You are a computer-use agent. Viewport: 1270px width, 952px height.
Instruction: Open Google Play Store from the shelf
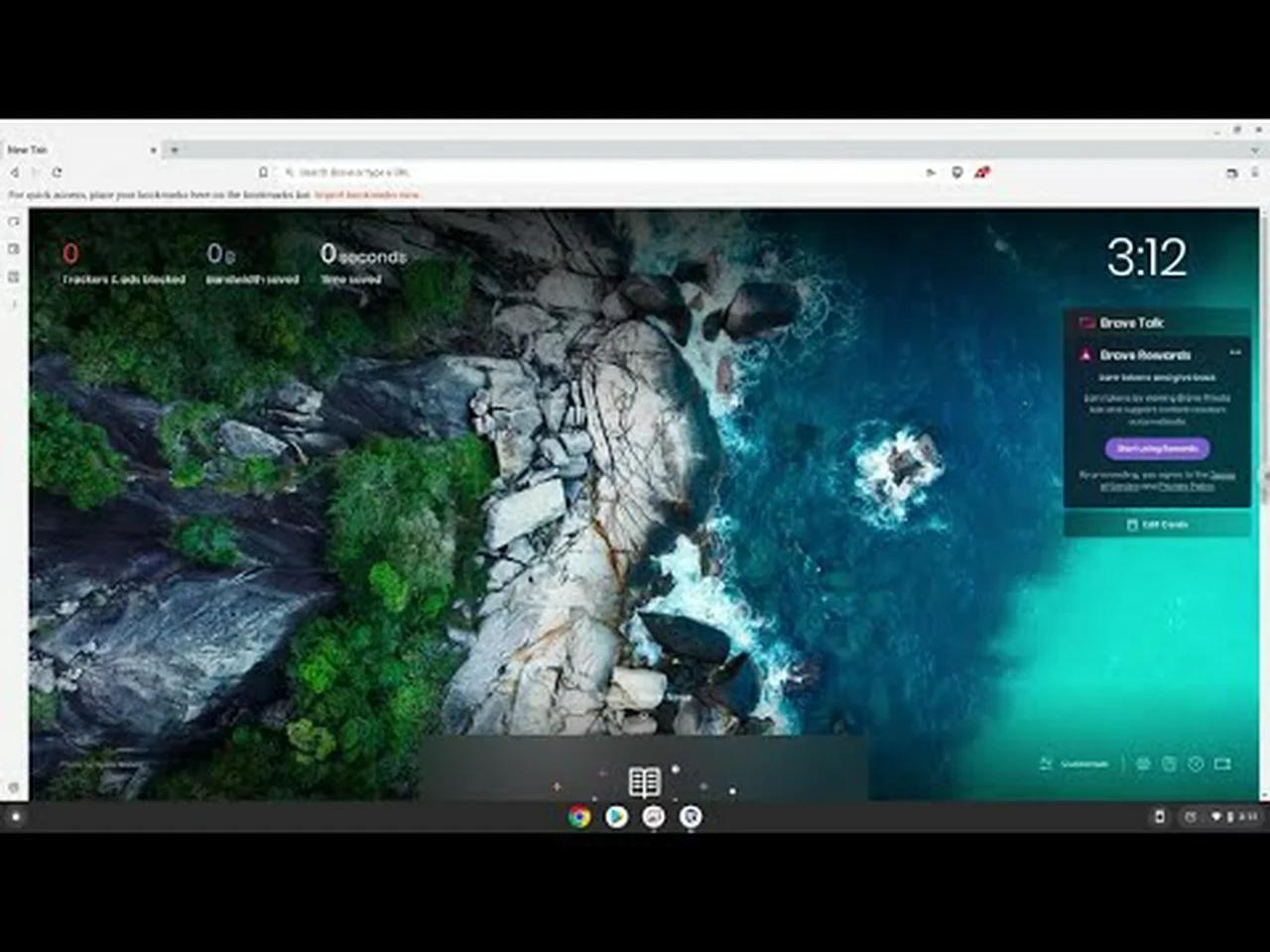click(616, 817)
